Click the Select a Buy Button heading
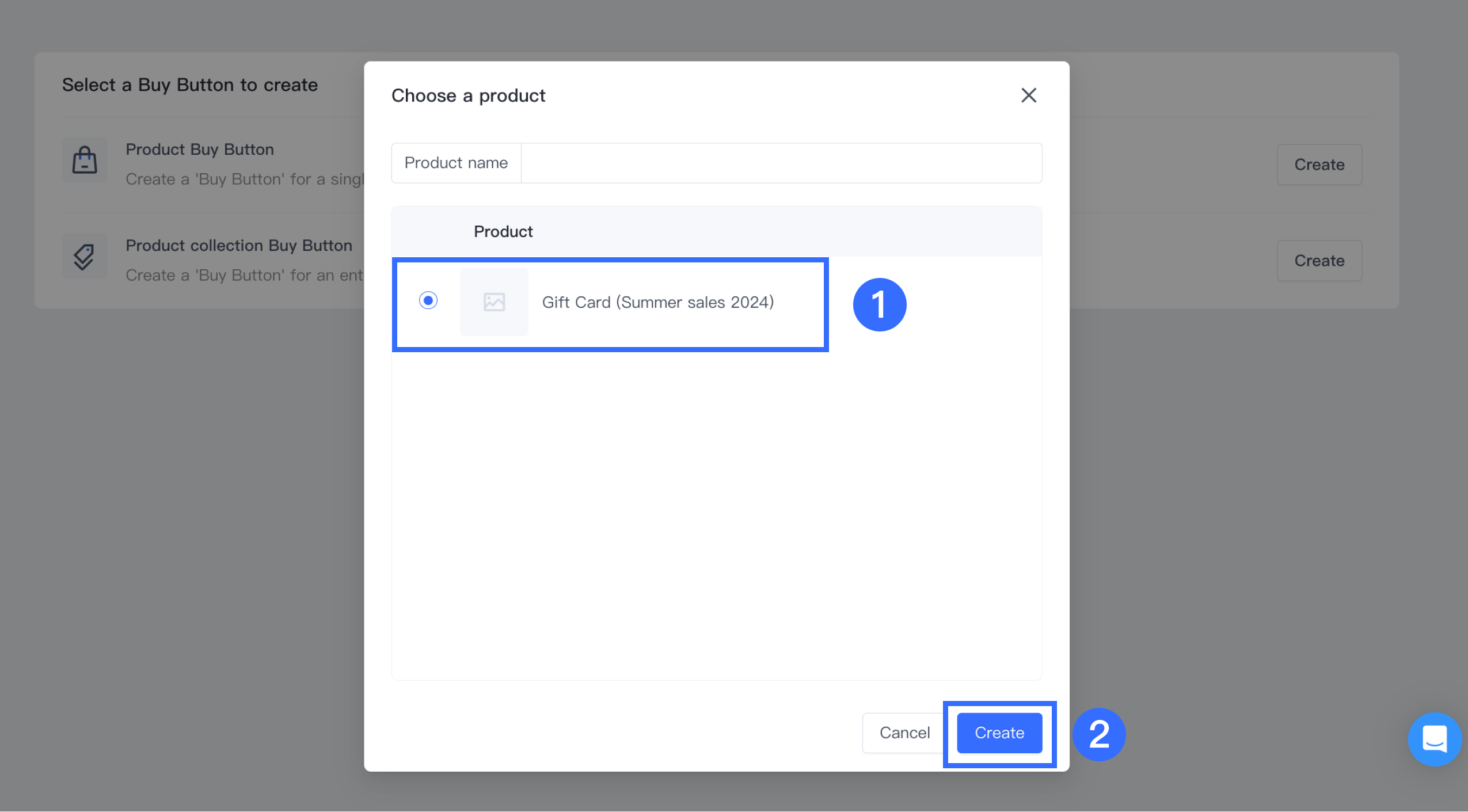This screenshot has height=812, width=1468. pos(189,85)
